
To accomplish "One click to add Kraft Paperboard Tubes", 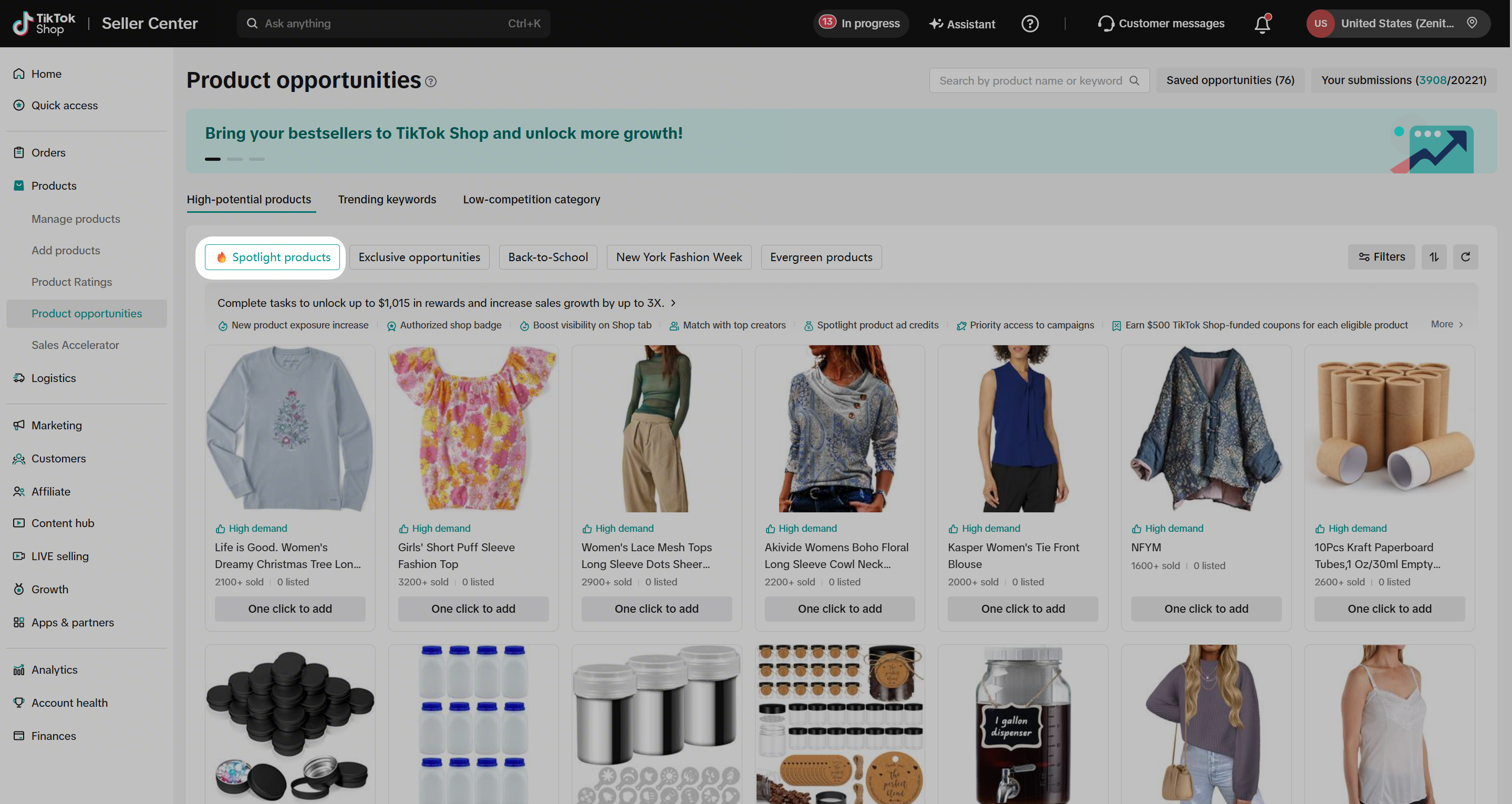I will [1389, 609].
